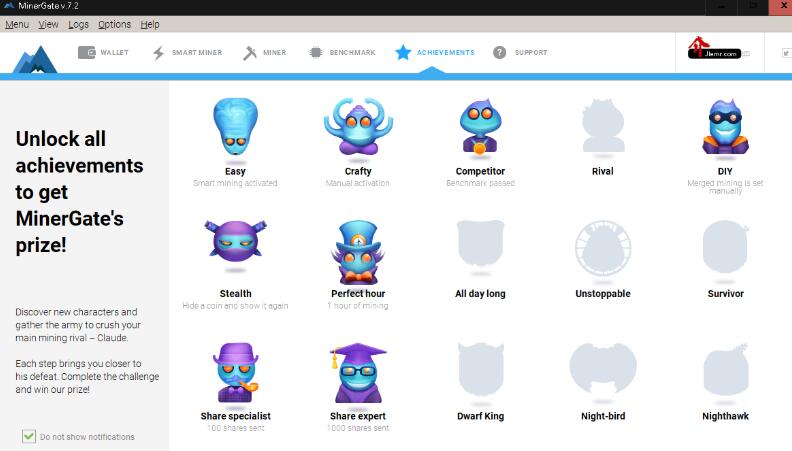The image size is (792, 451).
Task: Click 'Hide a coin and show it again'
Action: (x=235, y=306)
